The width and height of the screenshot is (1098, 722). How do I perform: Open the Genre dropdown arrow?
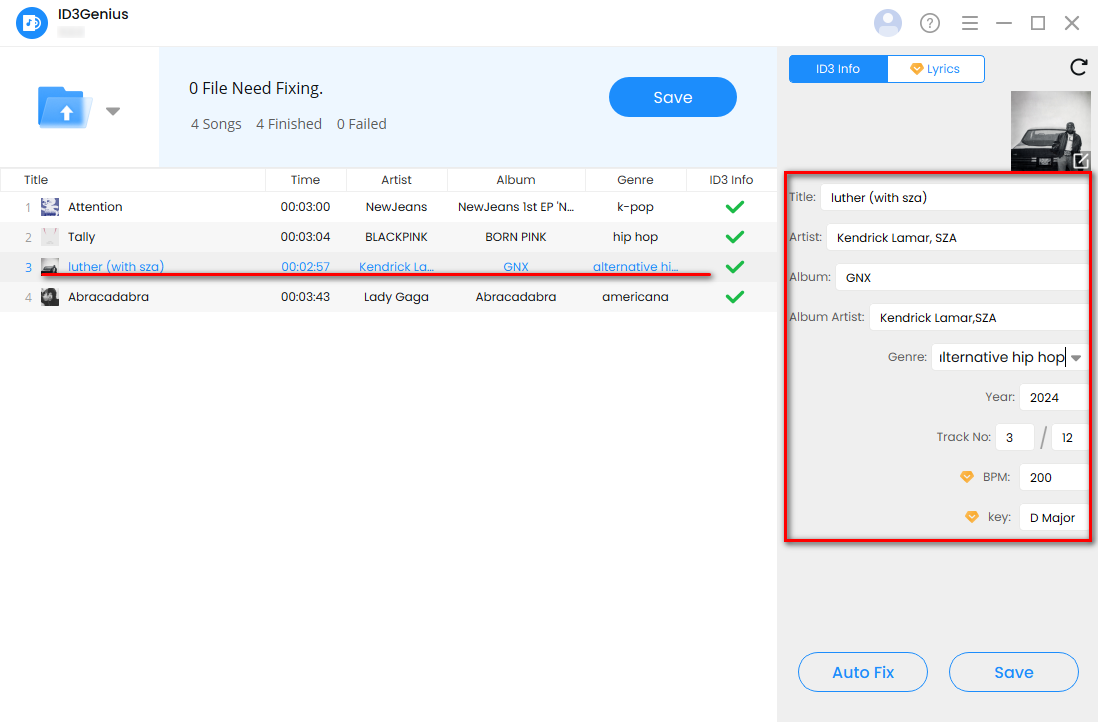click(1076, 358)
